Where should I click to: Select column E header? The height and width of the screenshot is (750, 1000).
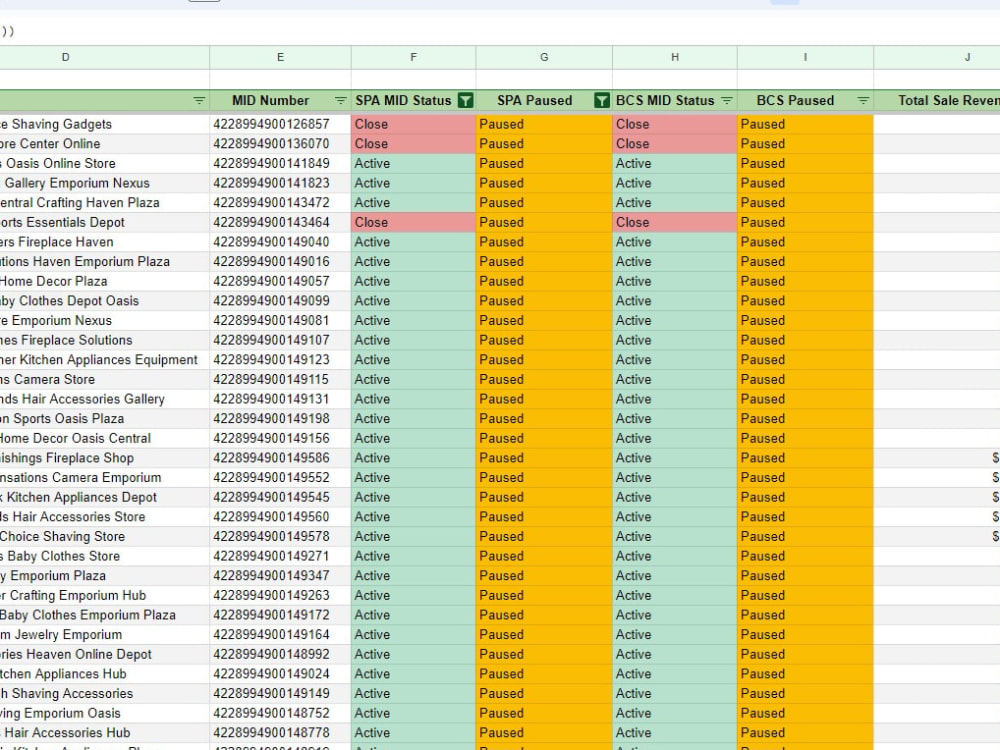[280, 57]
